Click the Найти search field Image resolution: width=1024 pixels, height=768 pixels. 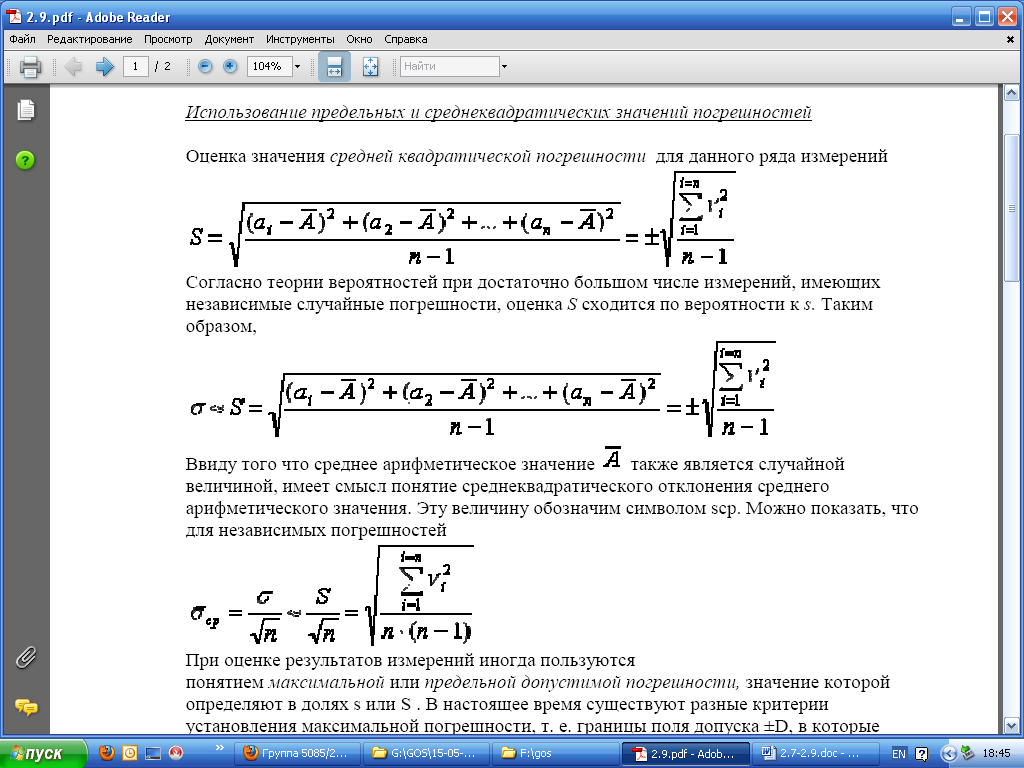click(x=450, y=67)
